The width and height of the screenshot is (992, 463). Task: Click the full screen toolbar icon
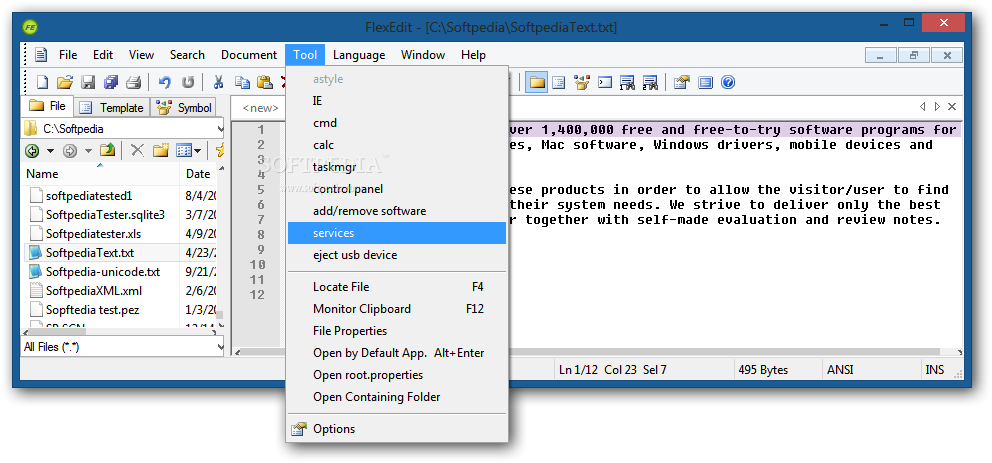[x=705, y=82]
